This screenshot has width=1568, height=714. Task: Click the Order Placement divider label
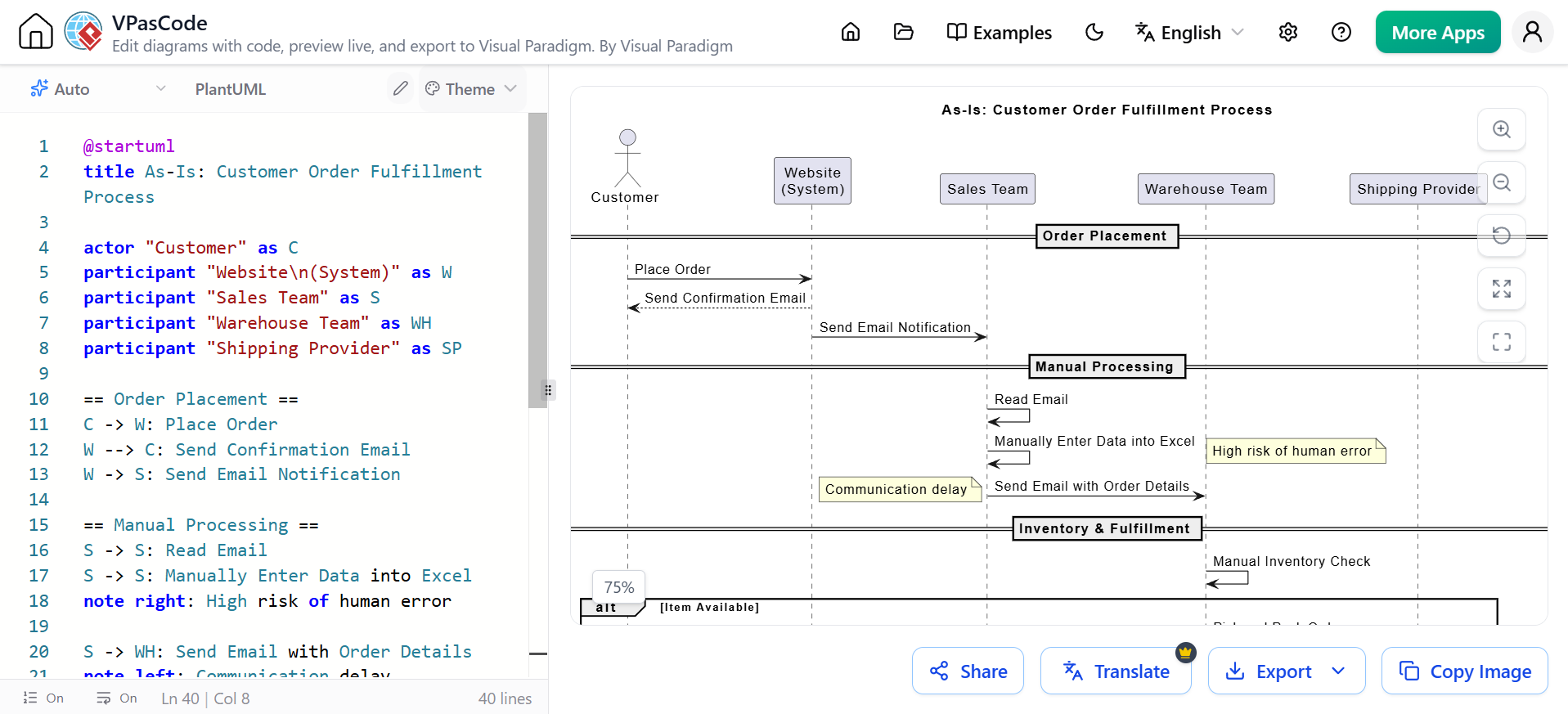pos(1107,236)
